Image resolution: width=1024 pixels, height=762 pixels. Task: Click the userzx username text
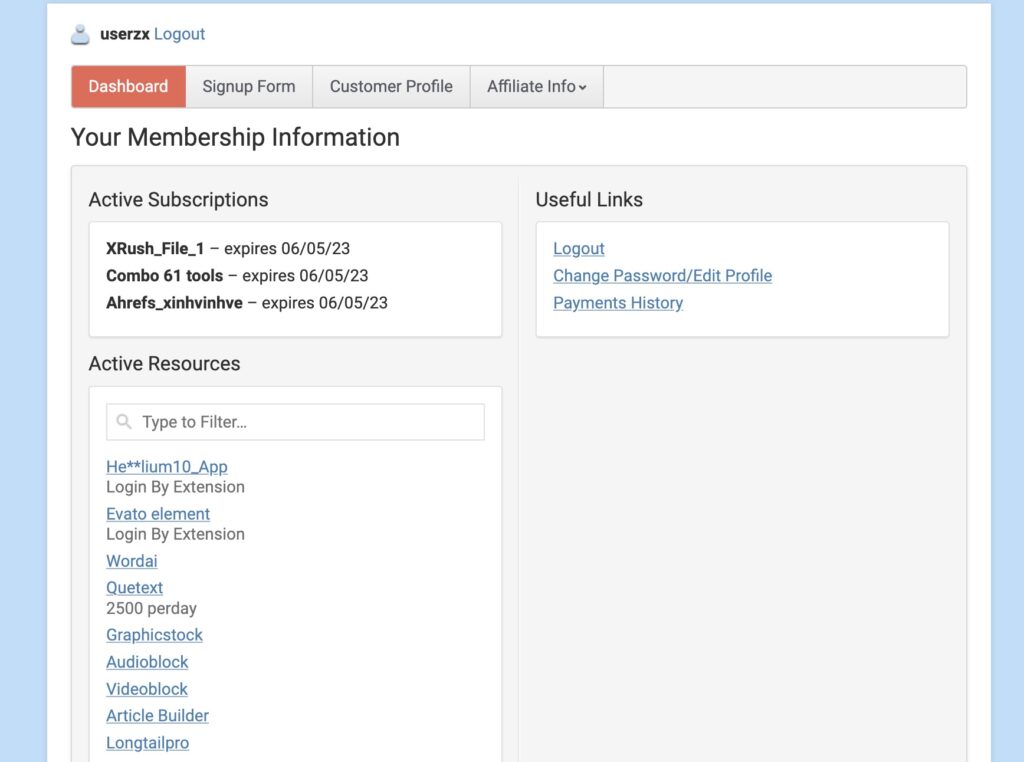tap(125, 34)
